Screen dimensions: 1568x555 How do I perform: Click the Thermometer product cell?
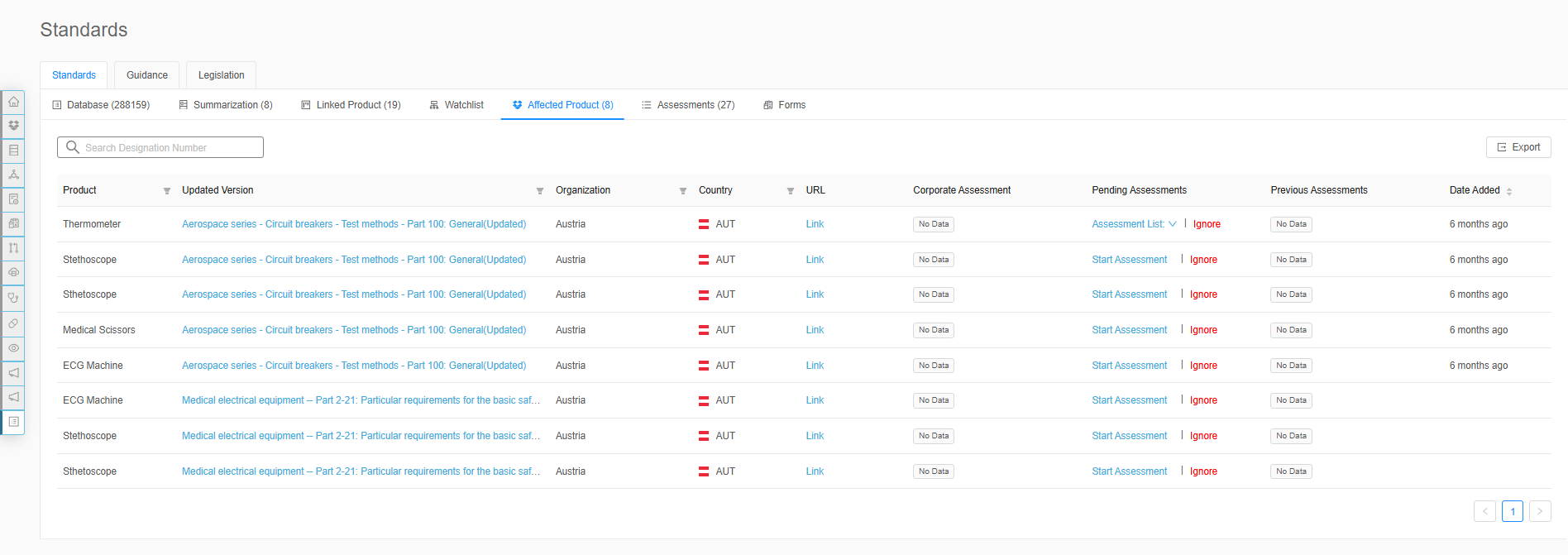(x=92, y=224)
